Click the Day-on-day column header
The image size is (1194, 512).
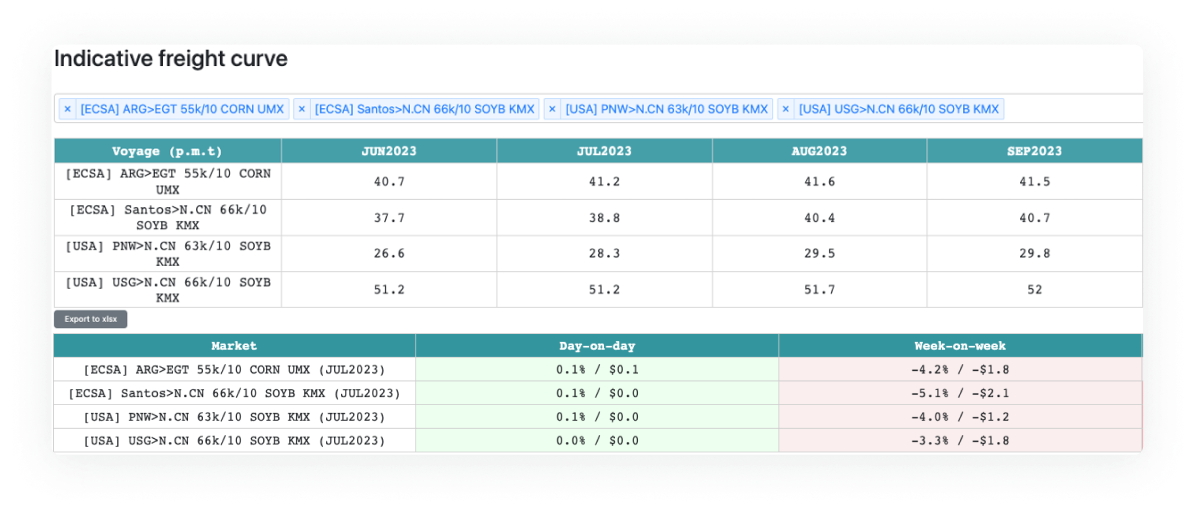[x=597, y=346]
